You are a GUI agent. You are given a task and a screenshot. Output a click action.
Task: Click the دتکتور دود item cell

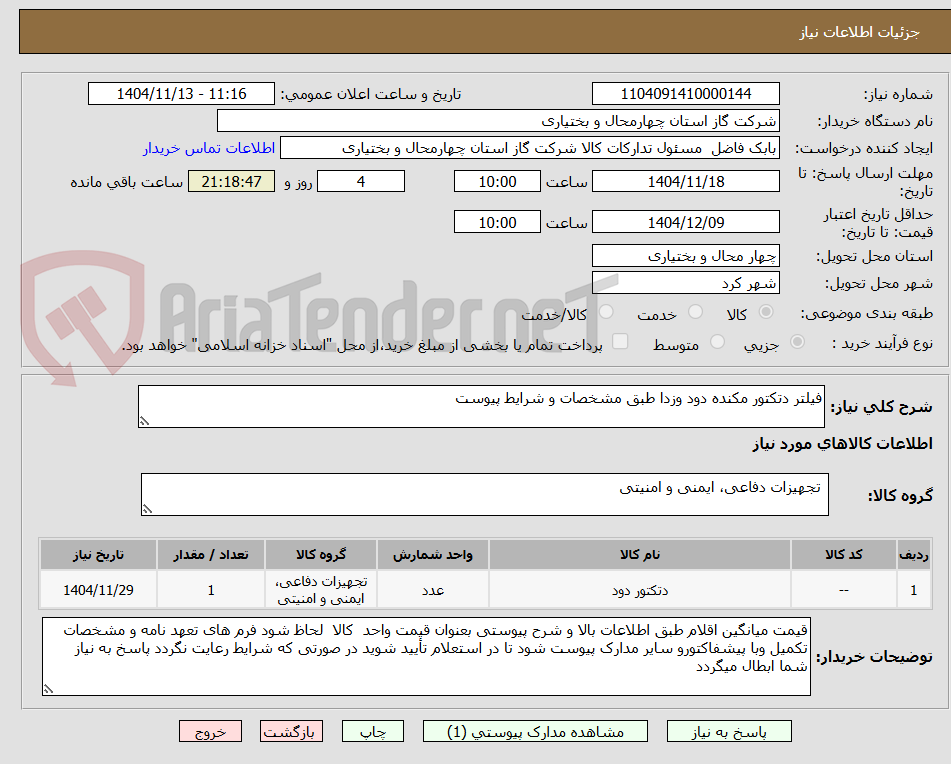click(640, 590)
